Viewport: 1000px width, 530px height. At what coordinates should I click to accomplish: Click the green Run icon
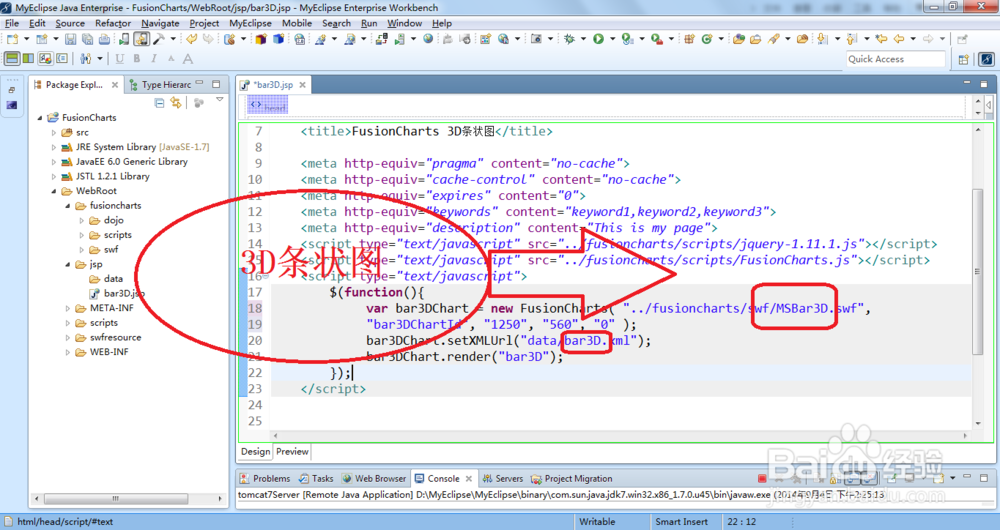point(598,39)
